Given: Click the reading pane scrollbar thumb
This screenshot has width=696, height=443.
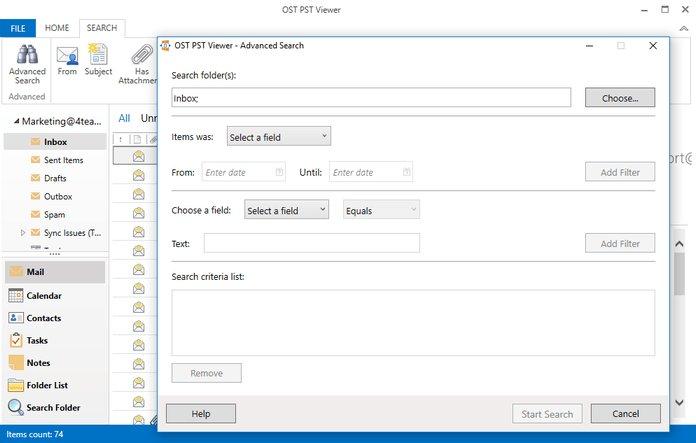Looking at the screenshot, I should (679, 274).
